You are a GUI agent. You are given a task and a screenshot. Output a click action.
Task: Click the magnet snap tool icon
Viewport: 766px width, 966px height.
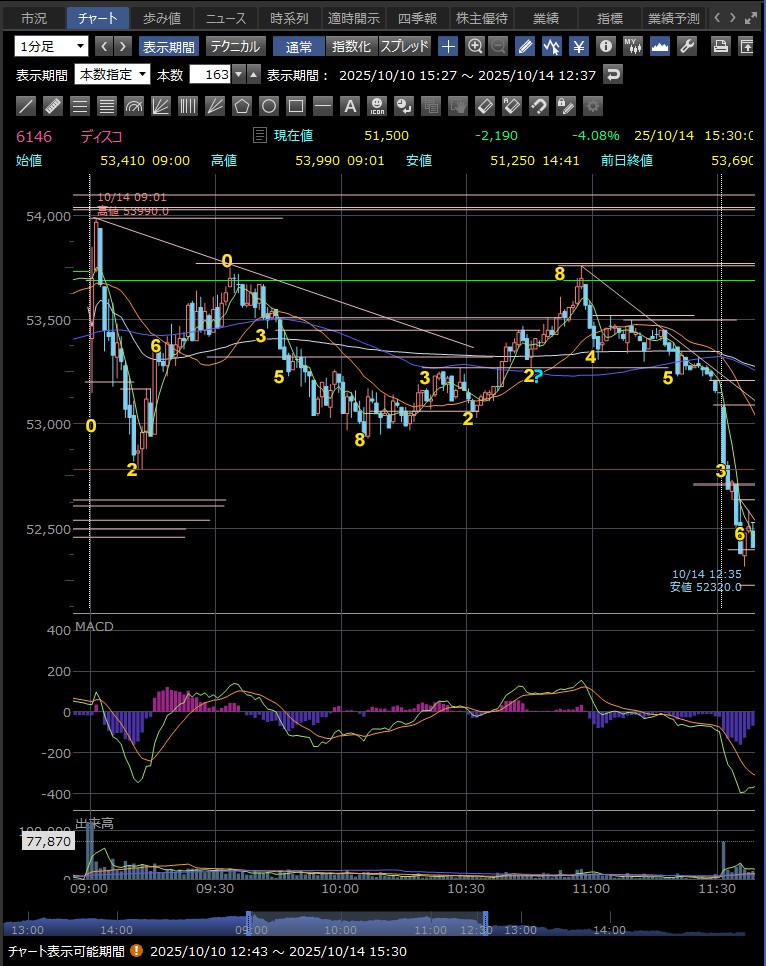[x=539, y=106]
